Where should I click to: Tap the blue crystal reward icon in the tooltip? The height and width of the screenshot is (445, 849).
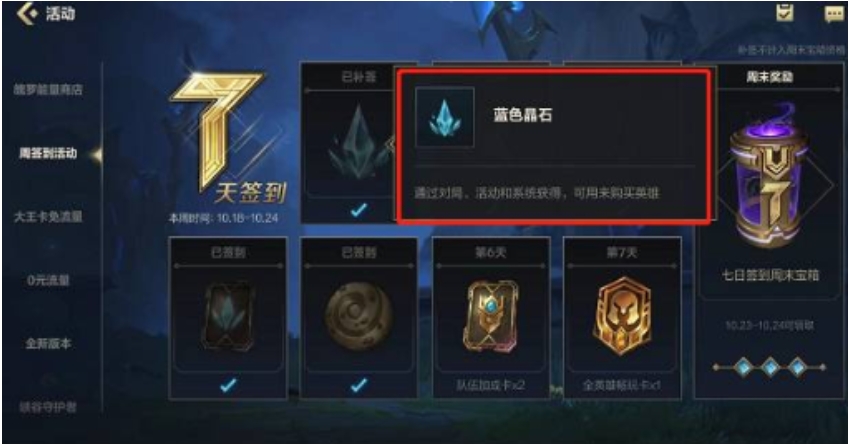[x=445, y=117]
